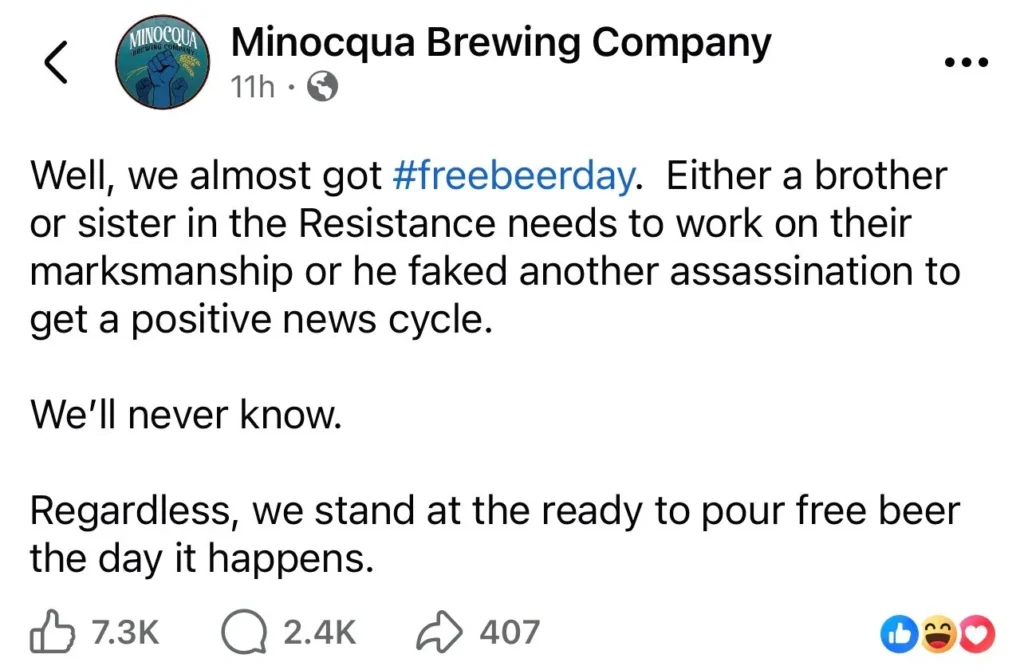Click the "We'll never know." text line

186,415
